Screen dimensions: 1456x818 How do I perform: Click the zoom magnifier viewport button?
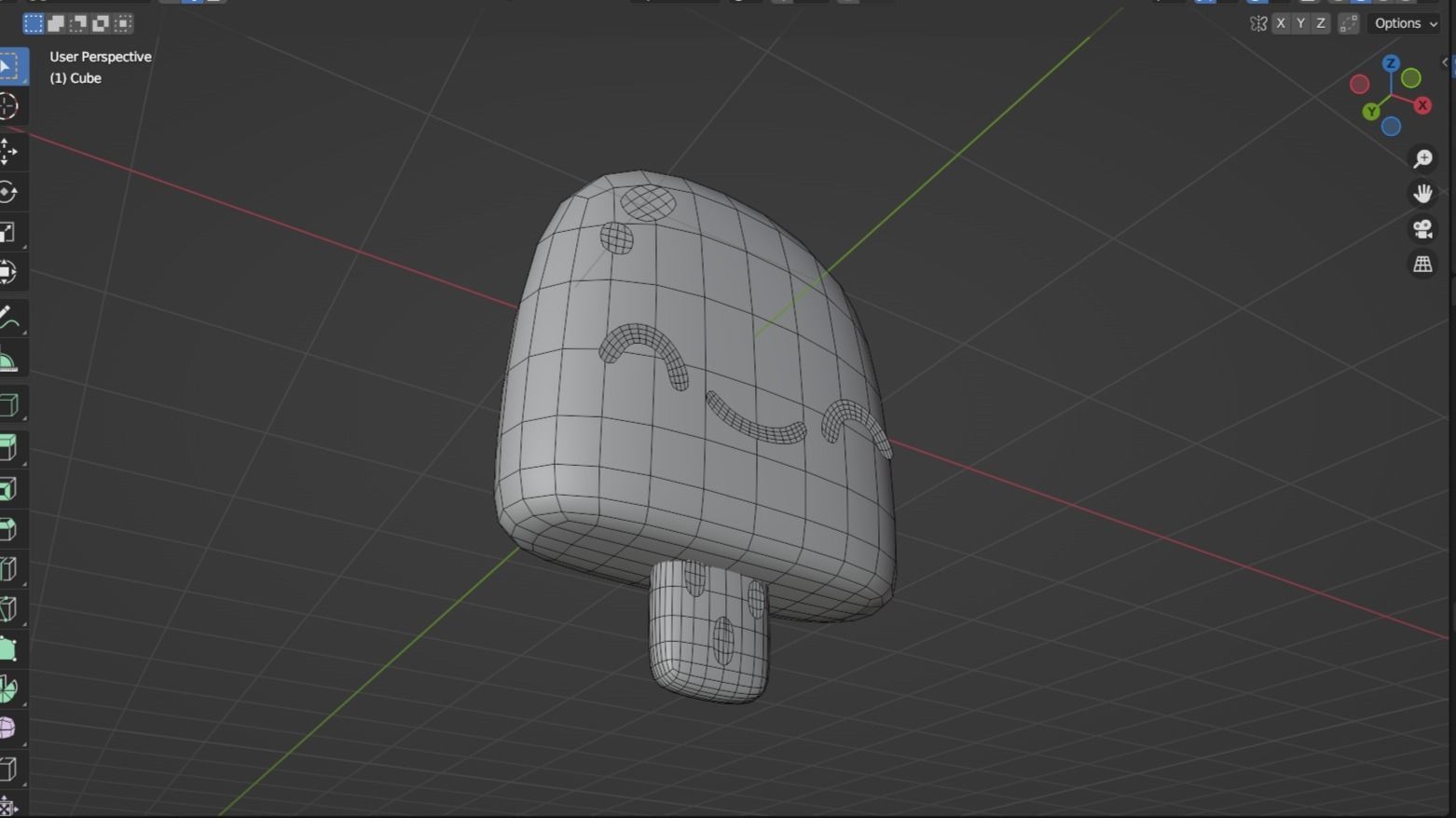tap(1422, 158)
